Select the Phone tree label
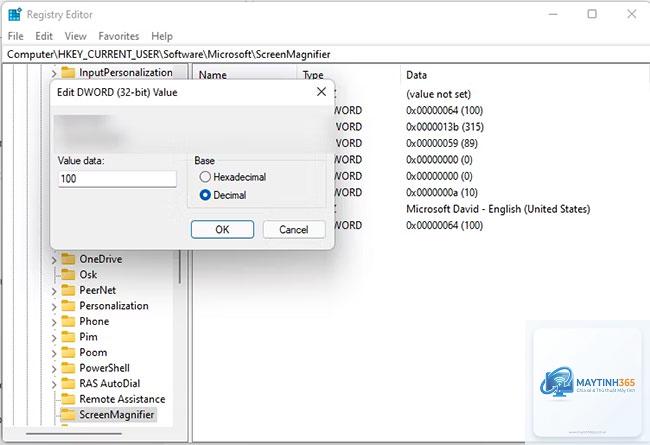Image resolution: width=650 pixels, height=445 pixels. [95, 321]
